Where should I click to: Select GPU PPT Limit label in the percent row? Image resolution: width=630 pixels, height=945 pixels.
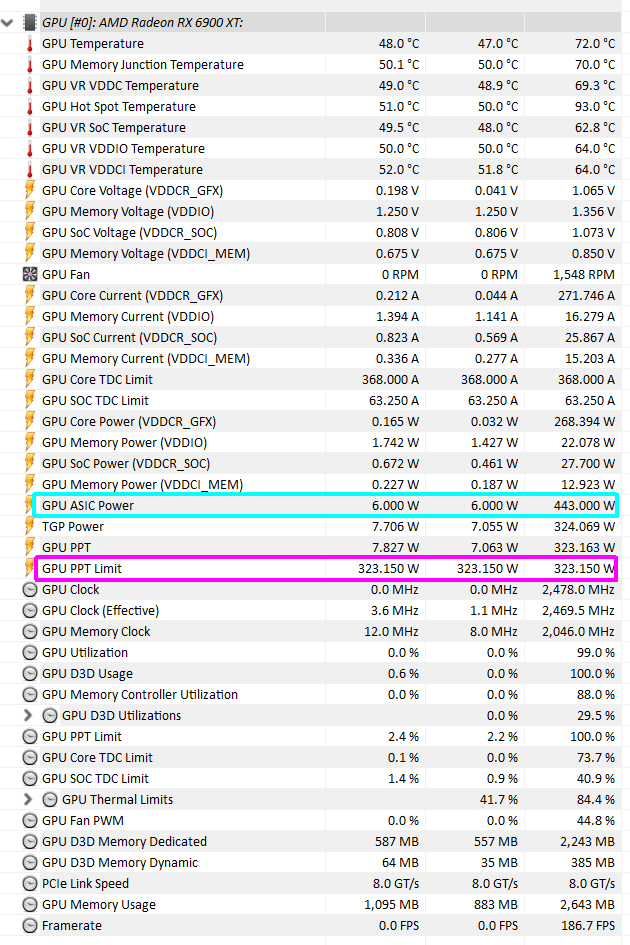(x=81, y=737)
